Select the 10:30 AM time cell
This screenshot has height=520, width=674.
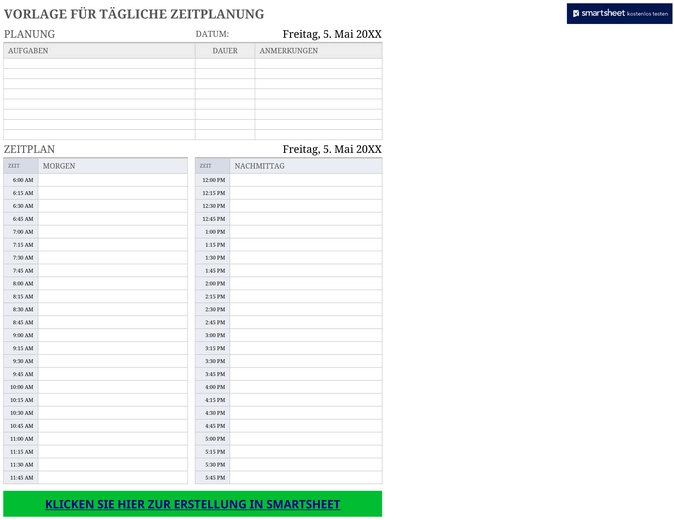(x=21, y=413)
